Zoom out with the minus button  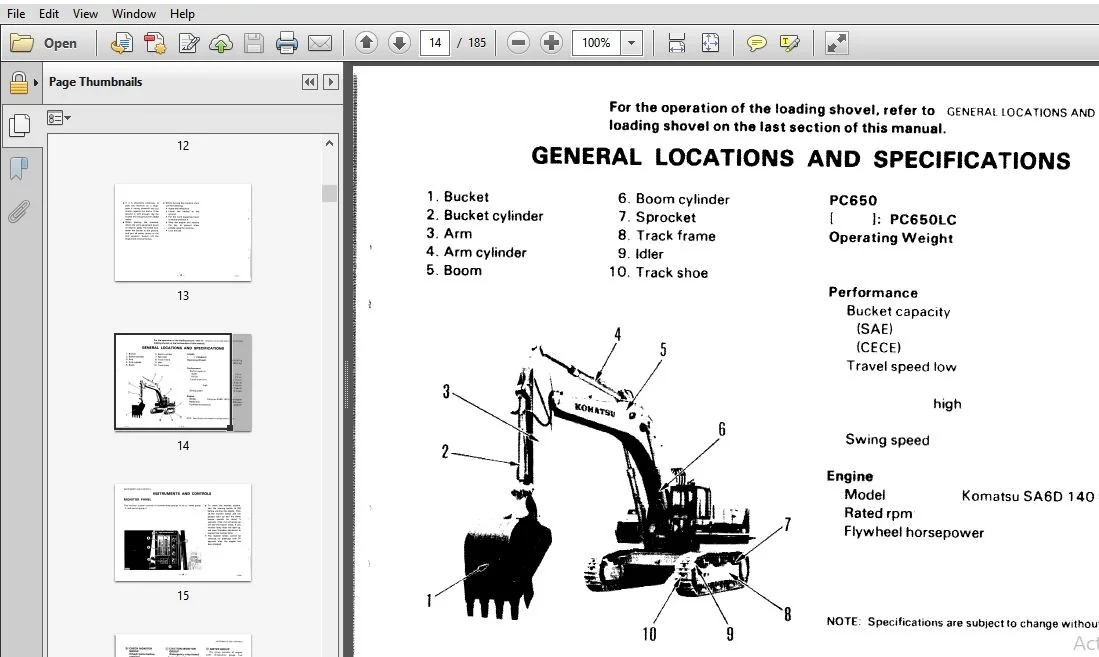(x=518, y=43)
